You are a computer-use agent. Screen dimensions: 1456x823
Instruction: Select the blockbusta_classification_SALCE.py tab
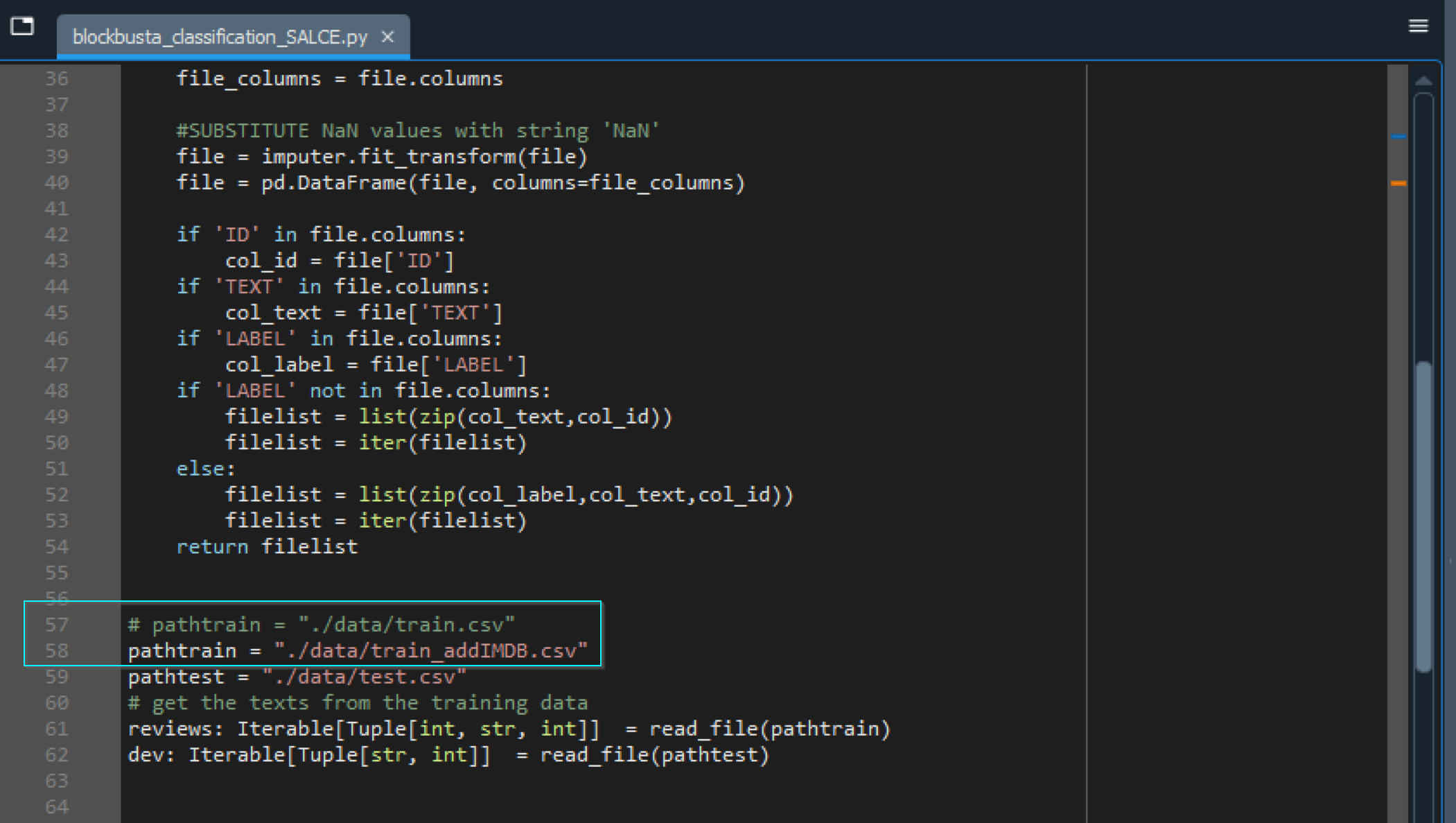pyautogui.click(x=233, y=37)
